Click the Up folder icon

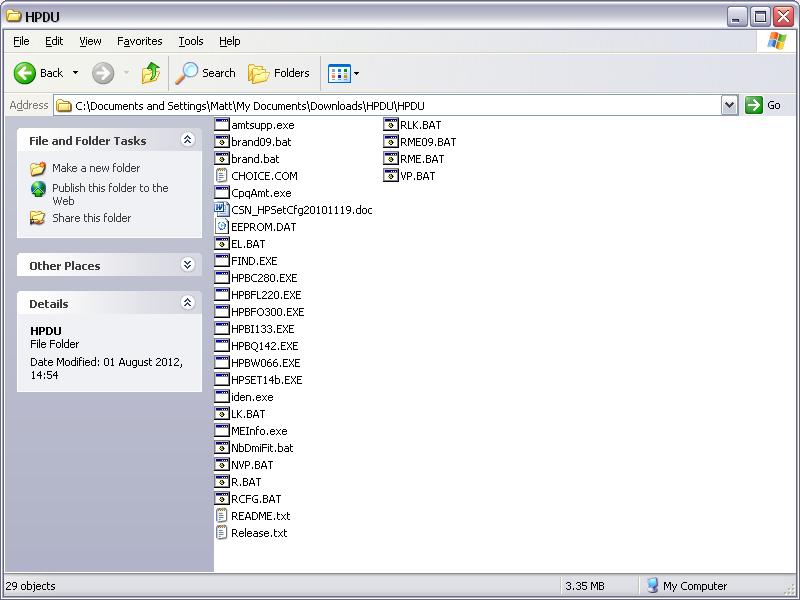click(x=151, y=73)
